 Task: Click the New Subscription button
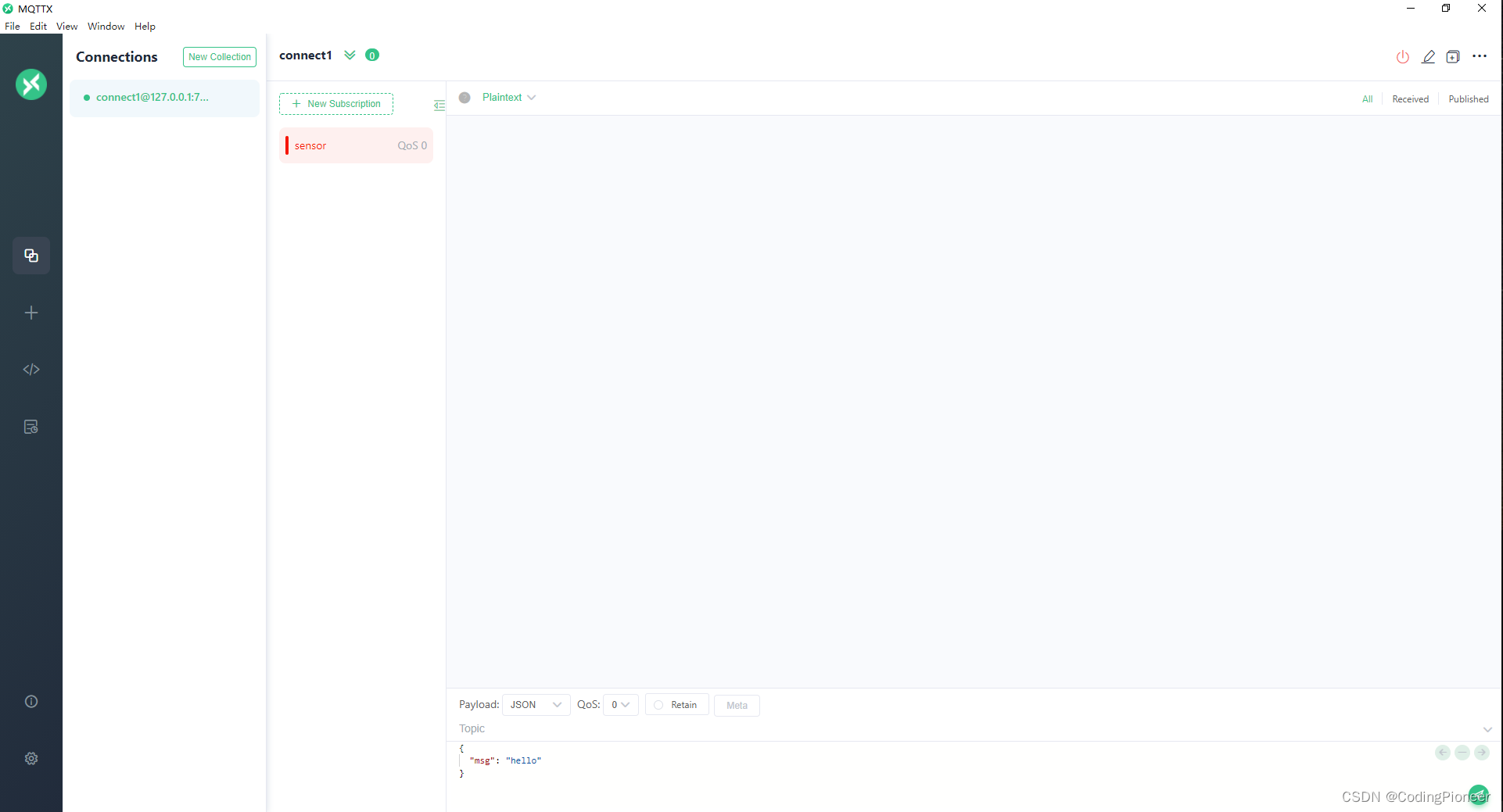click(336, 104)
